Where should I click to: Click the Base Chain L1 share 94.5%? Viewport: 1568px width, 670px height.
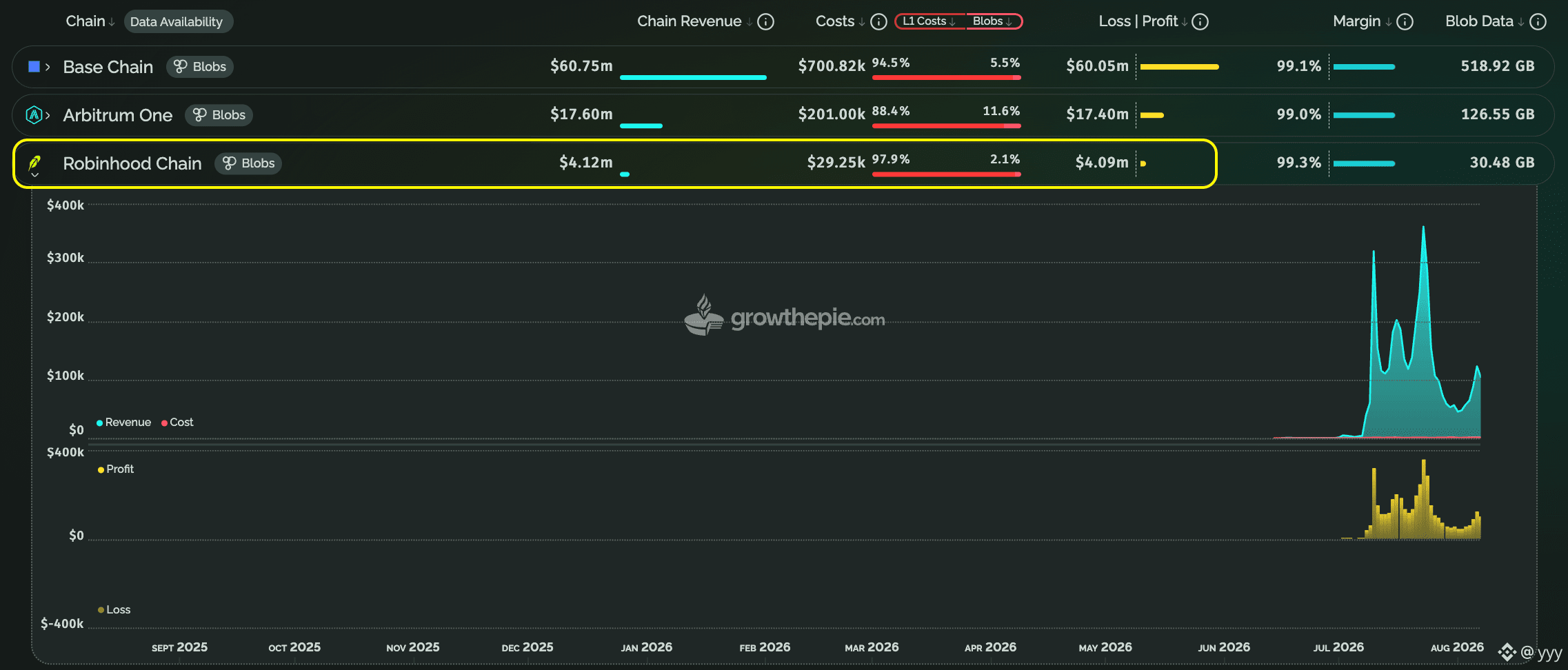click(891, 63)
